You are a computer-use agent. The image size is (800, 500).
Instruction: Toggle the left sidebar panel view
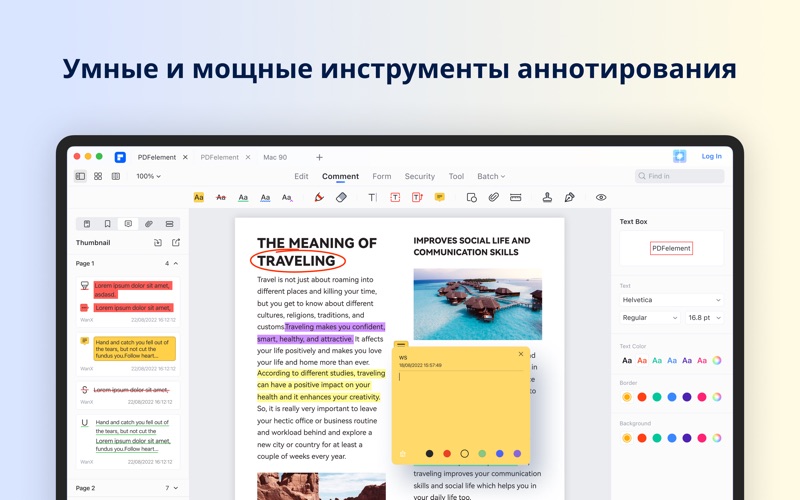click(x=80, y=176)
